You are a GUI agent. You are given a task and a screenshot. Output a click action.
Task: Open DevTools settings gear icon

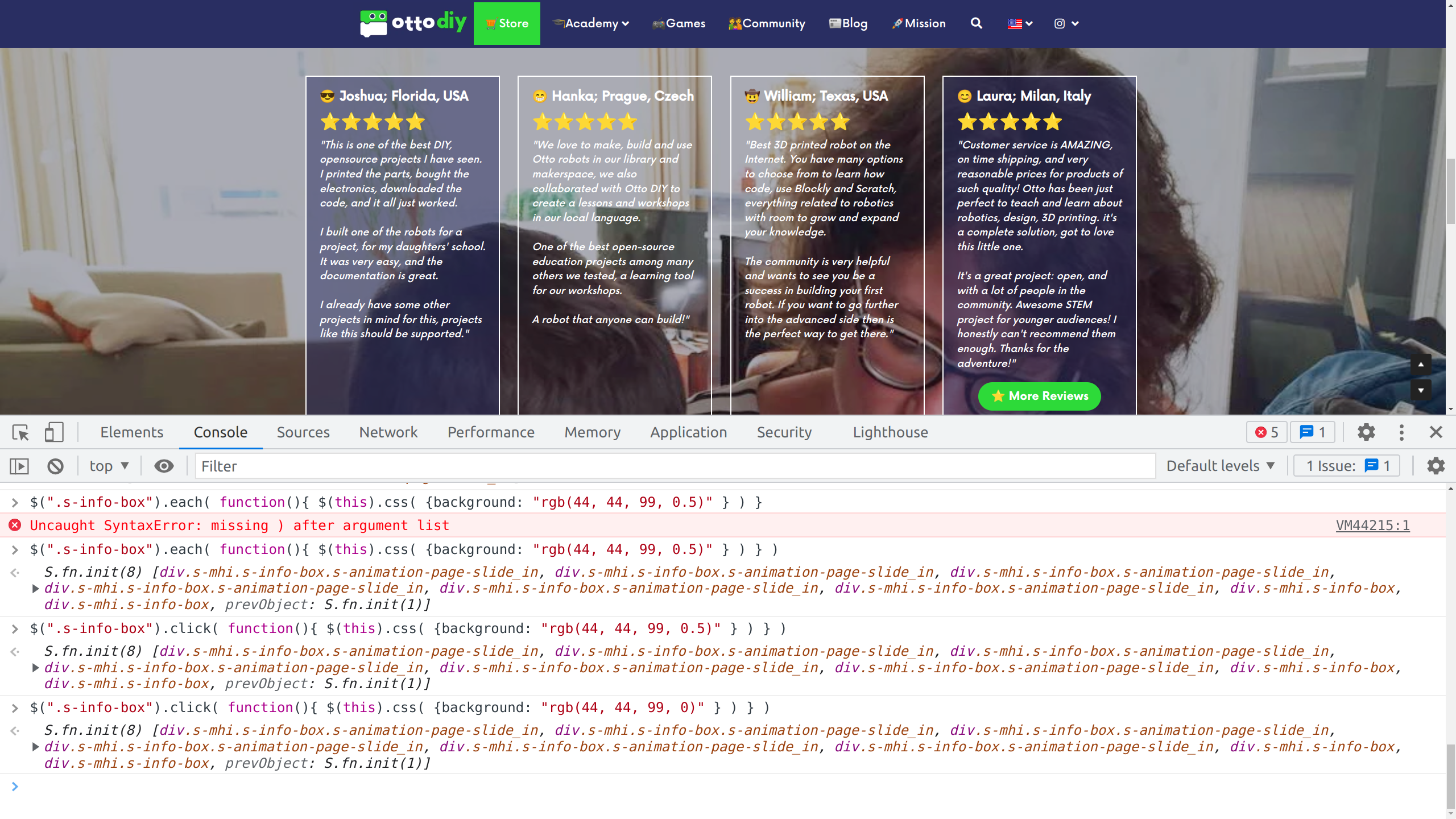(x=1366, y=433)
